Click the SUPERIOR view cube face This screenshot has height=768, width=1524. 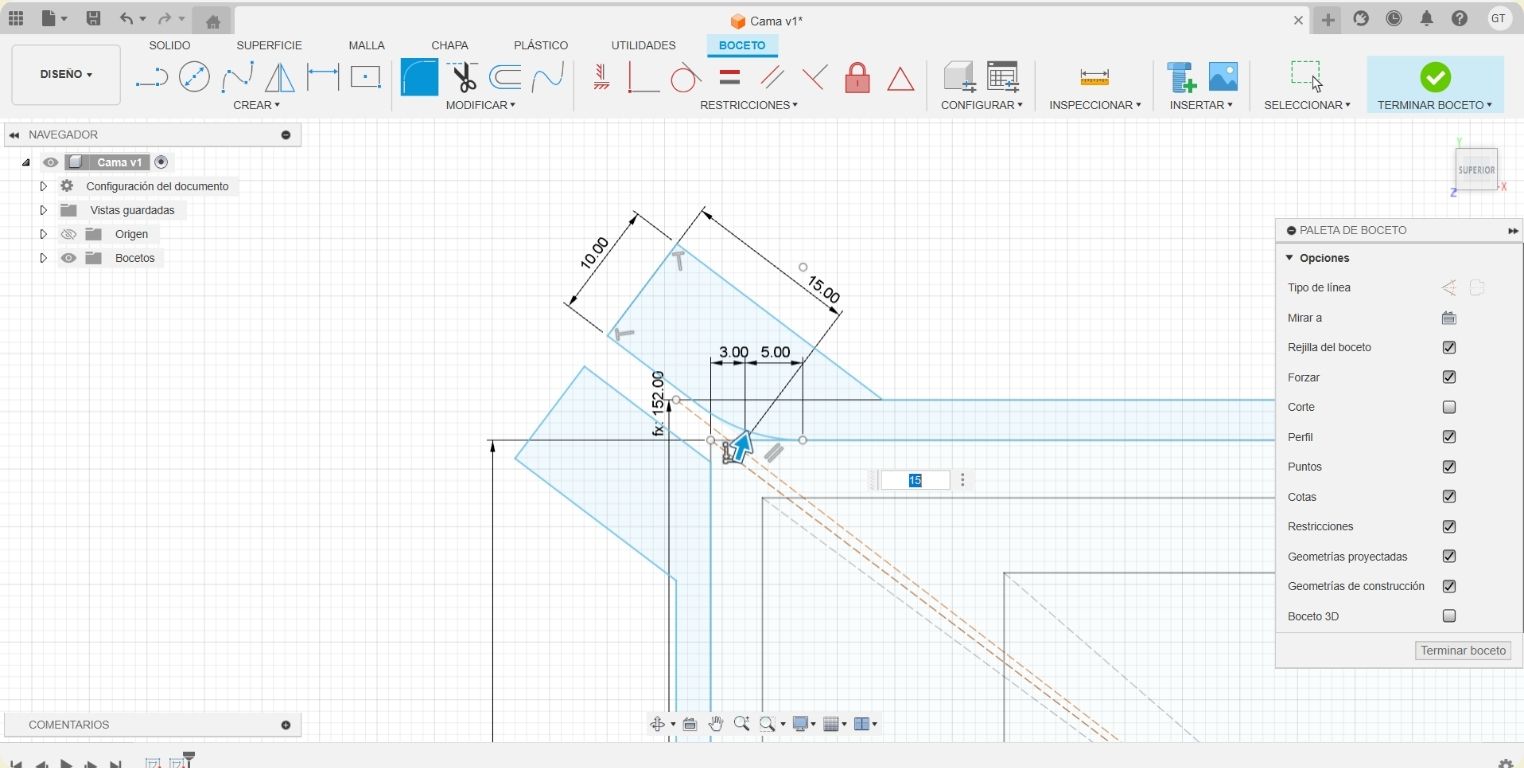[1476, 170]
